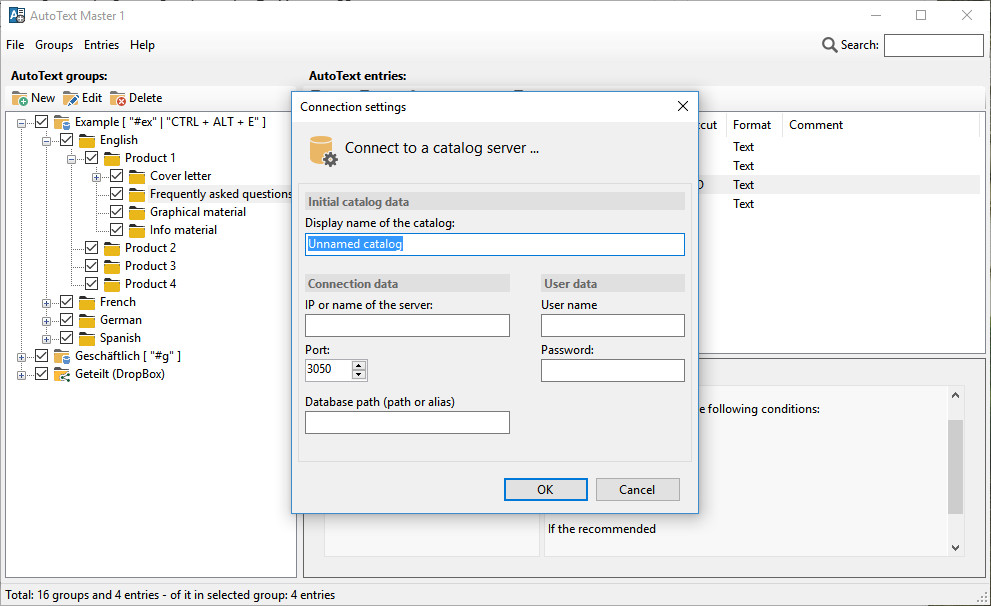Select the Geteilt (DropBox) shared folder icon
This screenshot has height=606, width=991.
[x=62, y=374]
